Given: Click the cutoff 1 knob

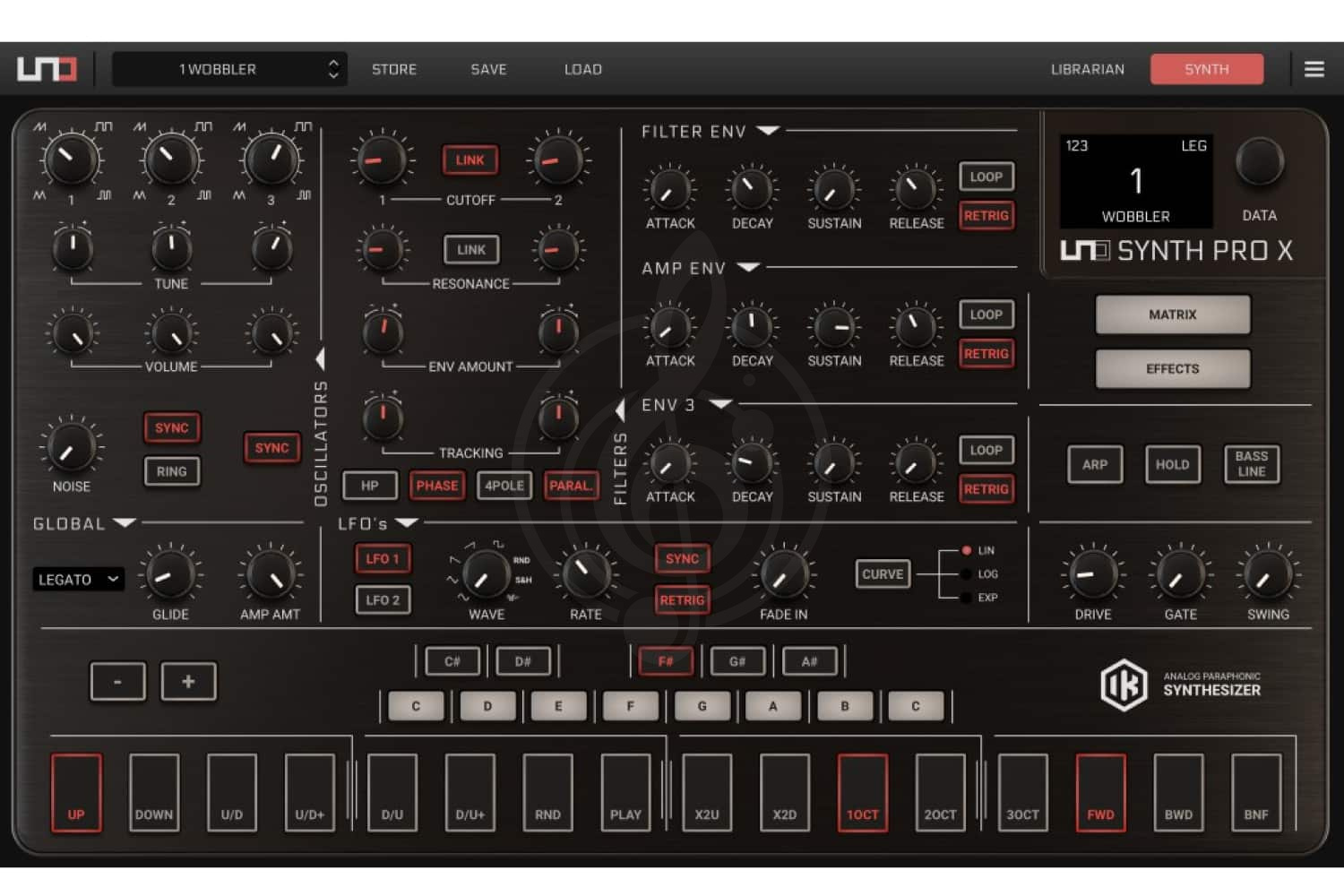Looking at the screenshot, I should coord(382,161).
